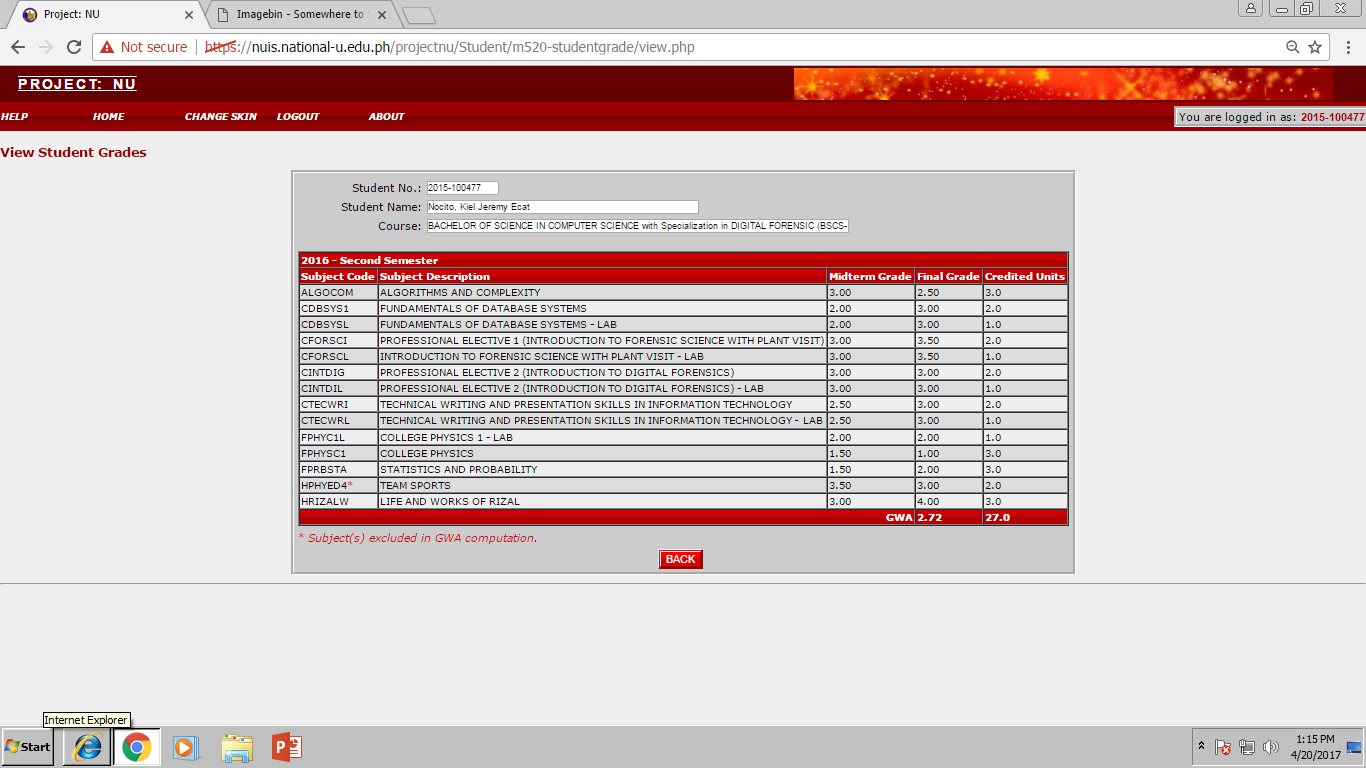
Task: Click ALGORITHMS AND COMPLEXITY description
Action: (460, 293)
